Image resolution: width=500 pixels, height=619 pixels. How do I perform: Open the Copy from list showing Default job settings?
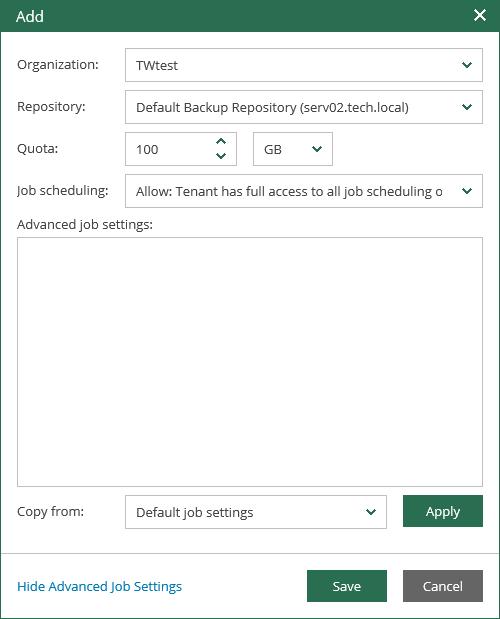click(256, 512)
